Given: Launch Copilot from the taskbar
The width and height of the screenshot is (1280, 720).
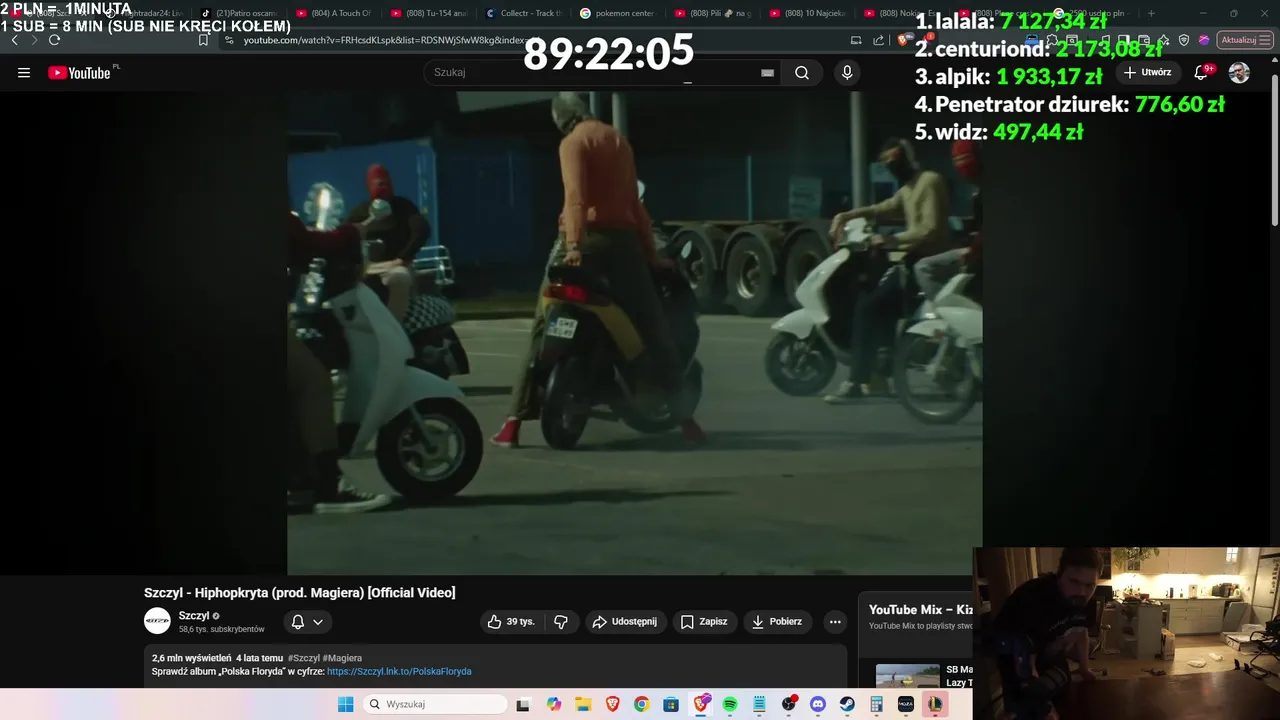Looking at the screenshot, I should [554, 704].
